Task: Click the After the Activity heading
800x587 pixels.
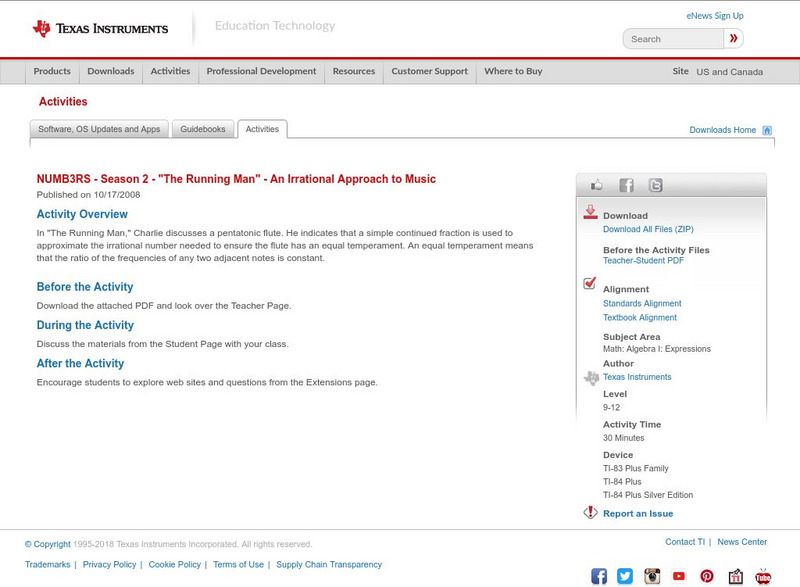Action: pos(80,363)
